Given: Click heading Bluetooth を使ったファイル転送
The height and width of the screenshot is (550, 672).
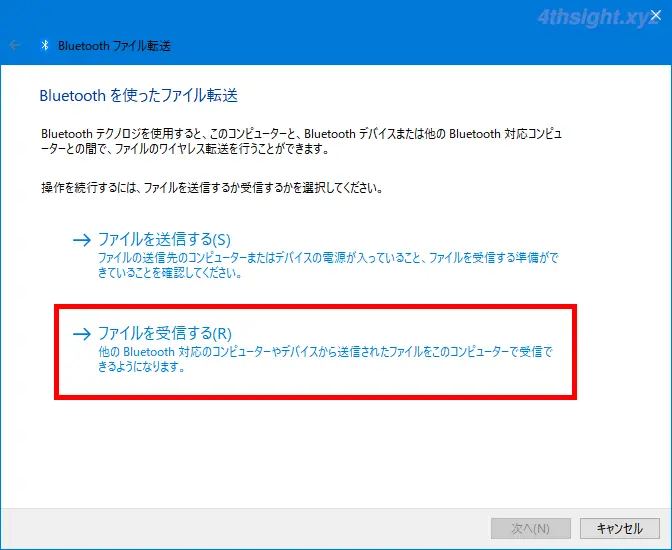Looking at the screenshot, I should [138, 95].
